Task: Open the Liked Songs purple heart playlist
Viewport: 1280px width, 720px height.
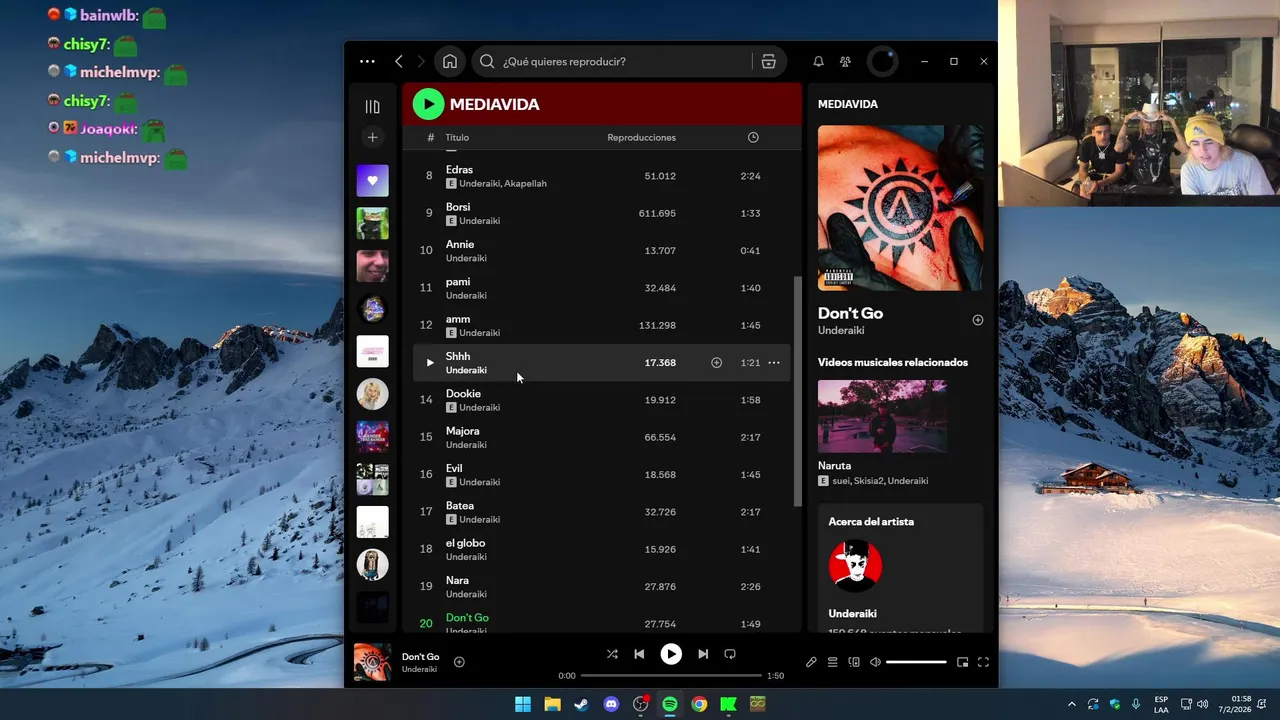Action: tap(373, 180)
